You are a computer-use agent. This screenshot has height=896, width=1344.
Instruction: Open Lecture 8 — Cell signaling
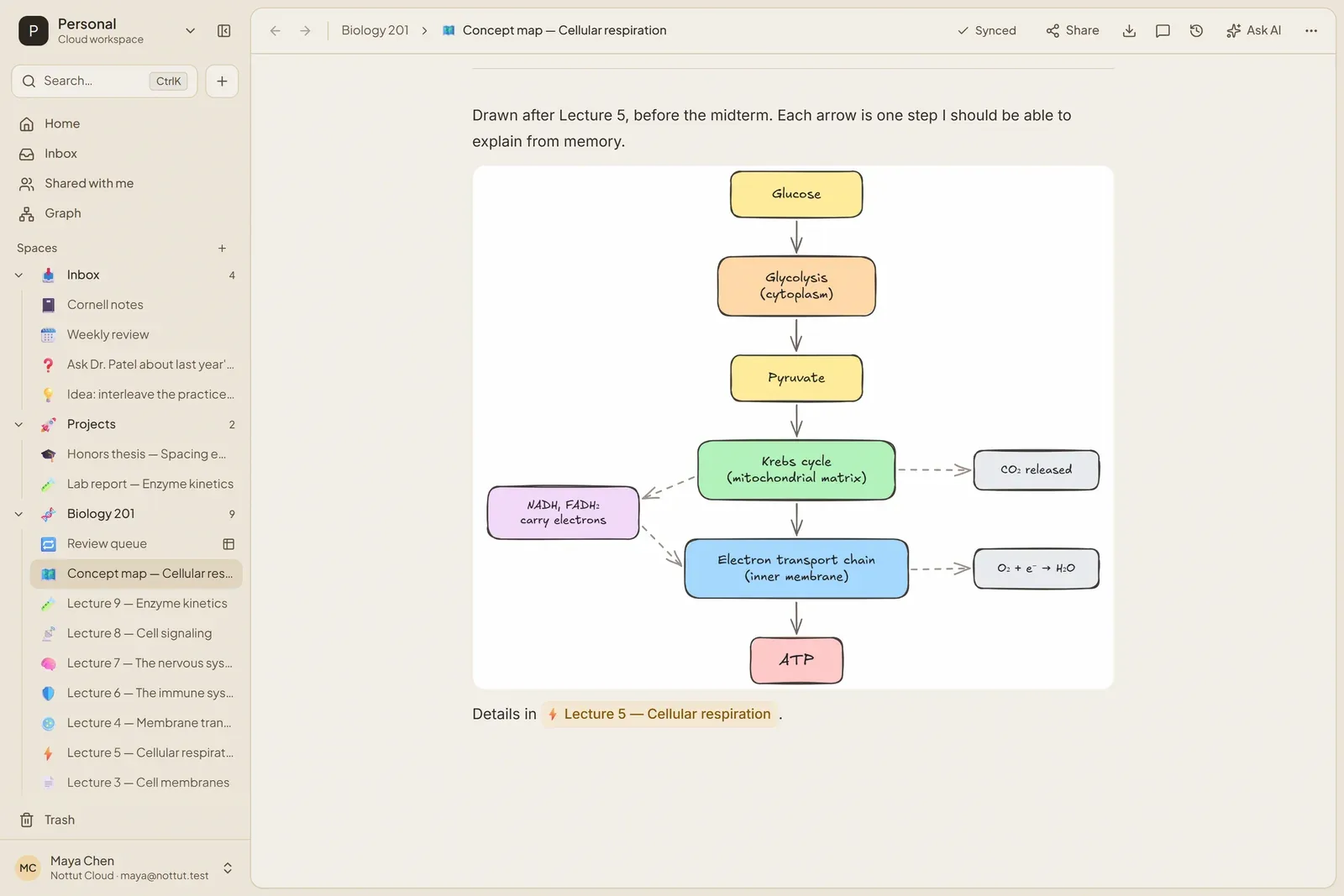pos(136,634)
